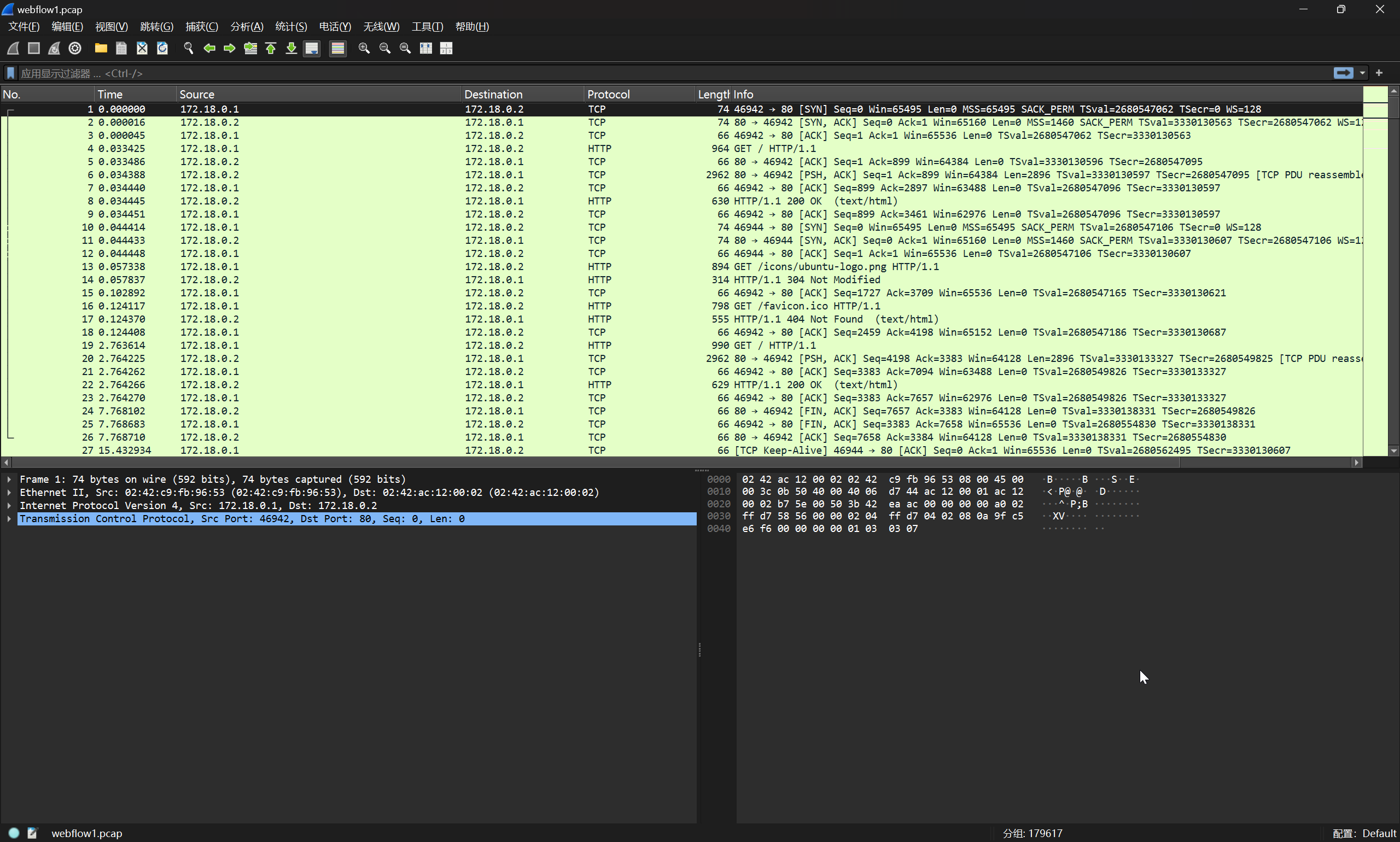Sort by the Source column header
This screenshot has width=1400, height=842.
319,94
